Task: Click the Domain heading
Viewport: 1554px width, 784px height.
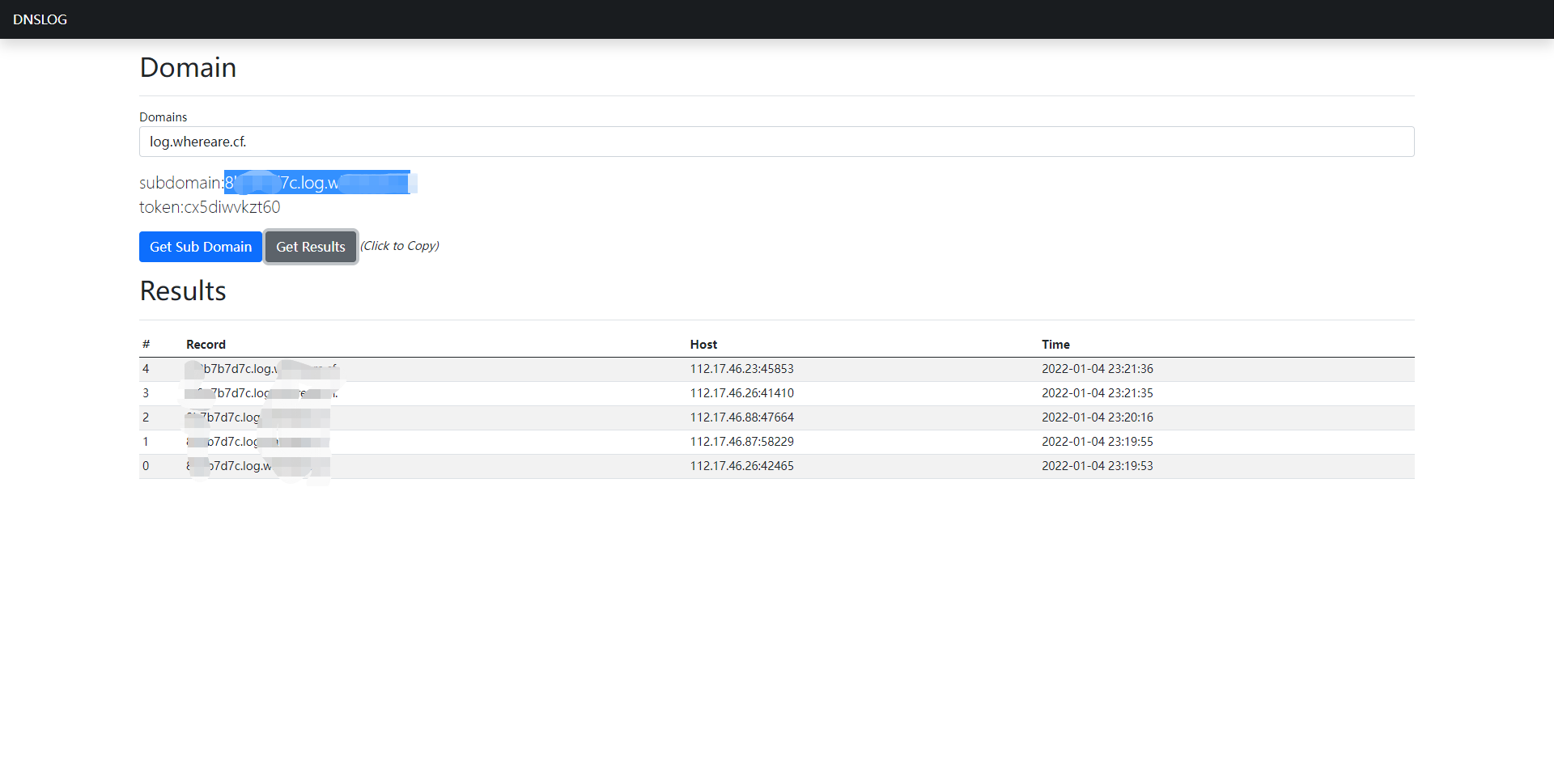Action: [x=188, y=67]
